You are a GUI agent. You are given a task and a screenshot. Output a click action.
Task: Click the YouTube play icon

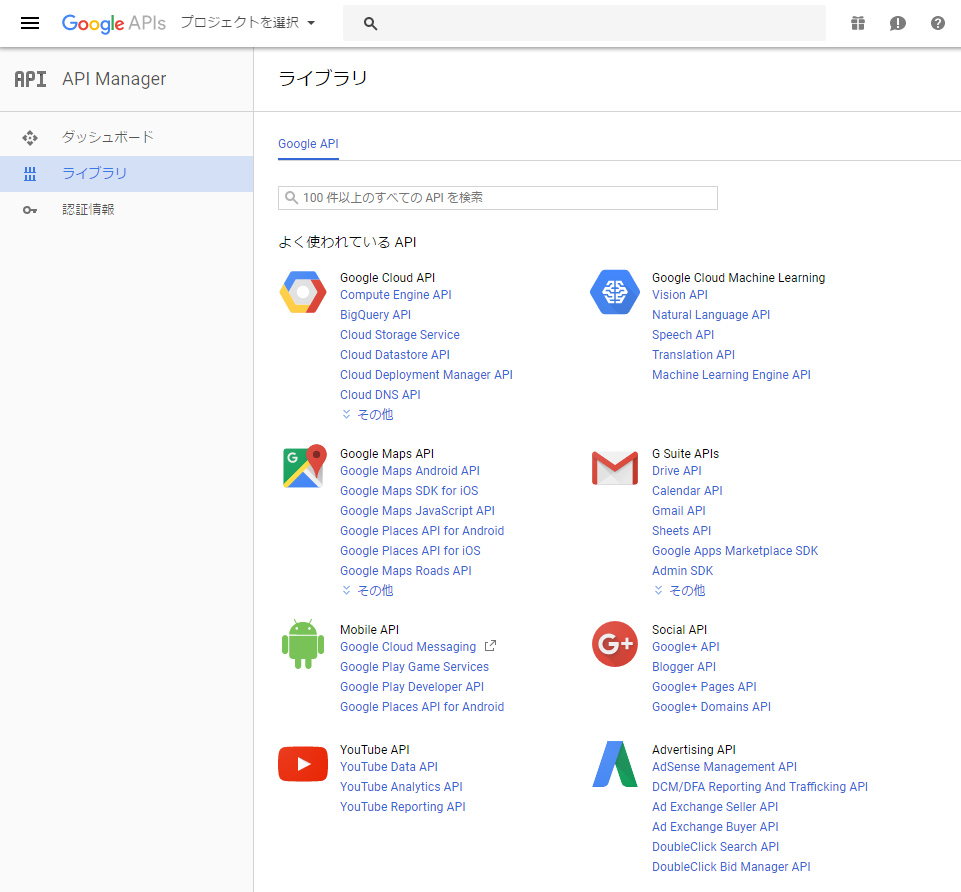coord(303,764)
